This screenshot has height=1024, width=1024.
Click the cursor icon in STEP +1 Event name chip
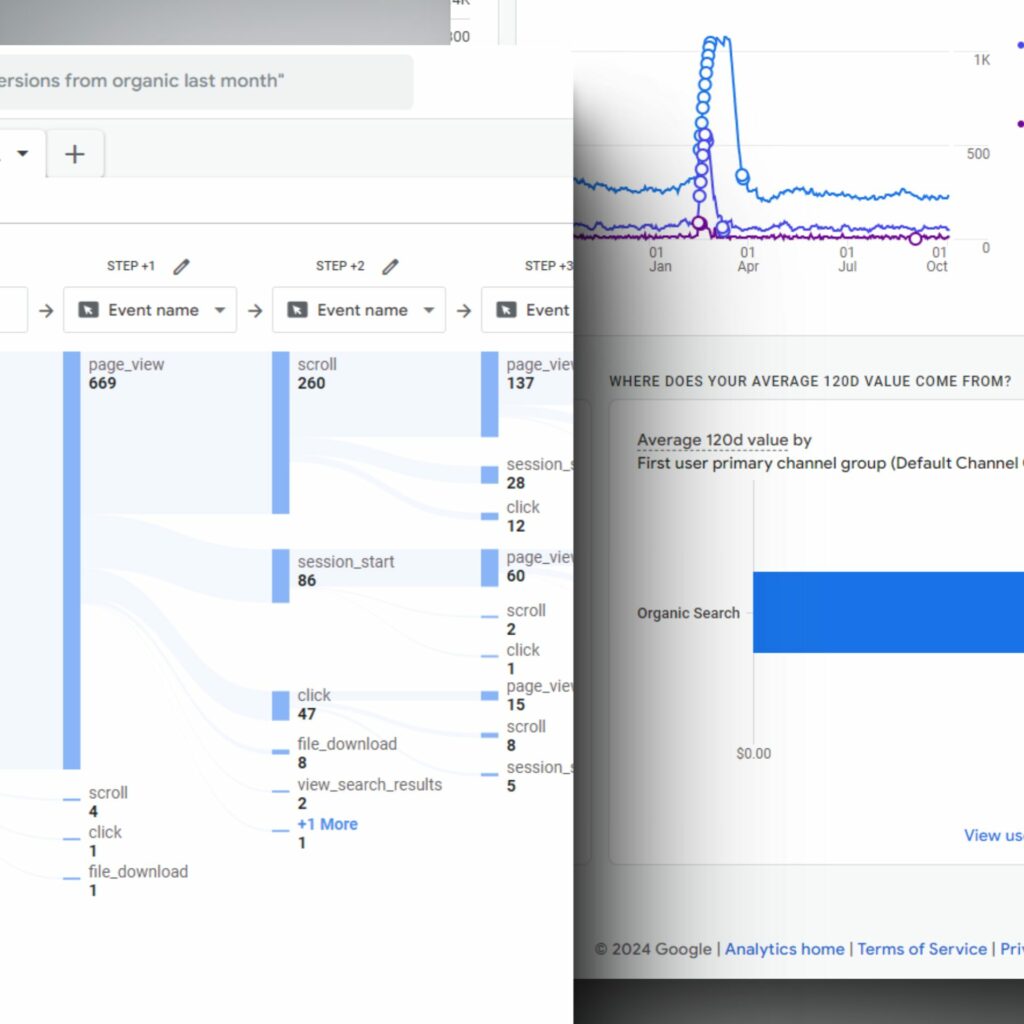click(x=91, y=310)
